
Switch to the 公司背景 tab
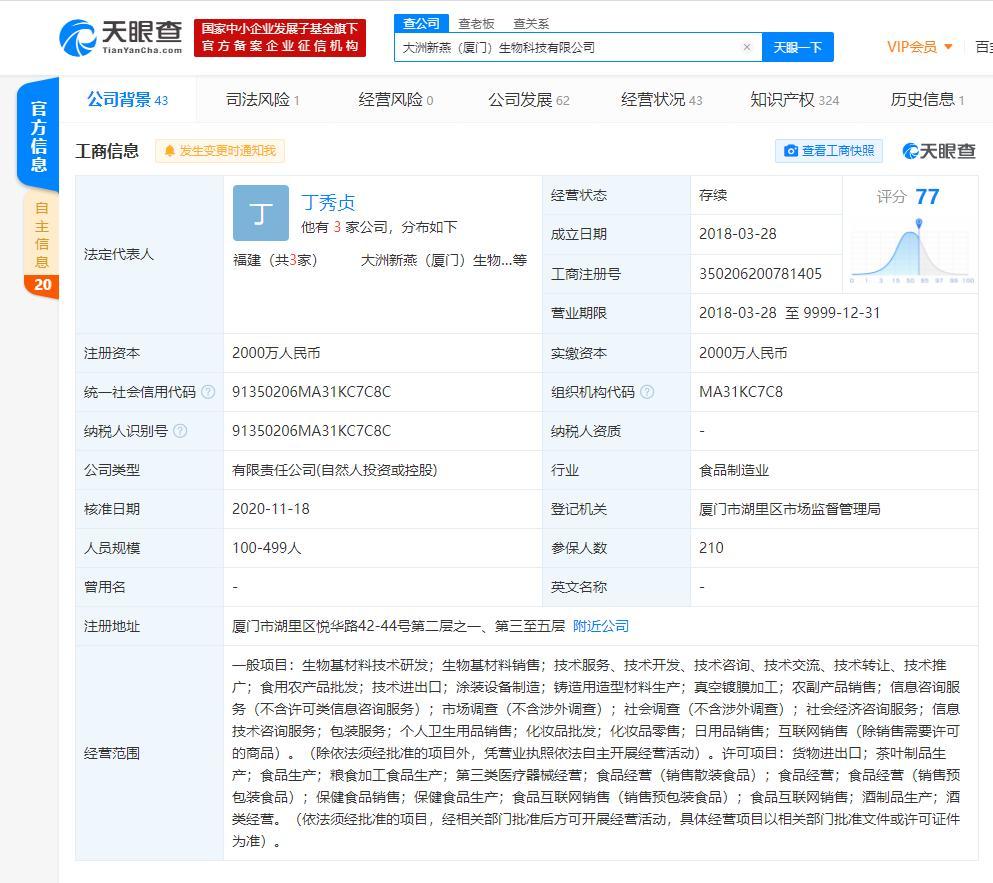pyautogui.click(x=127, y=99)
